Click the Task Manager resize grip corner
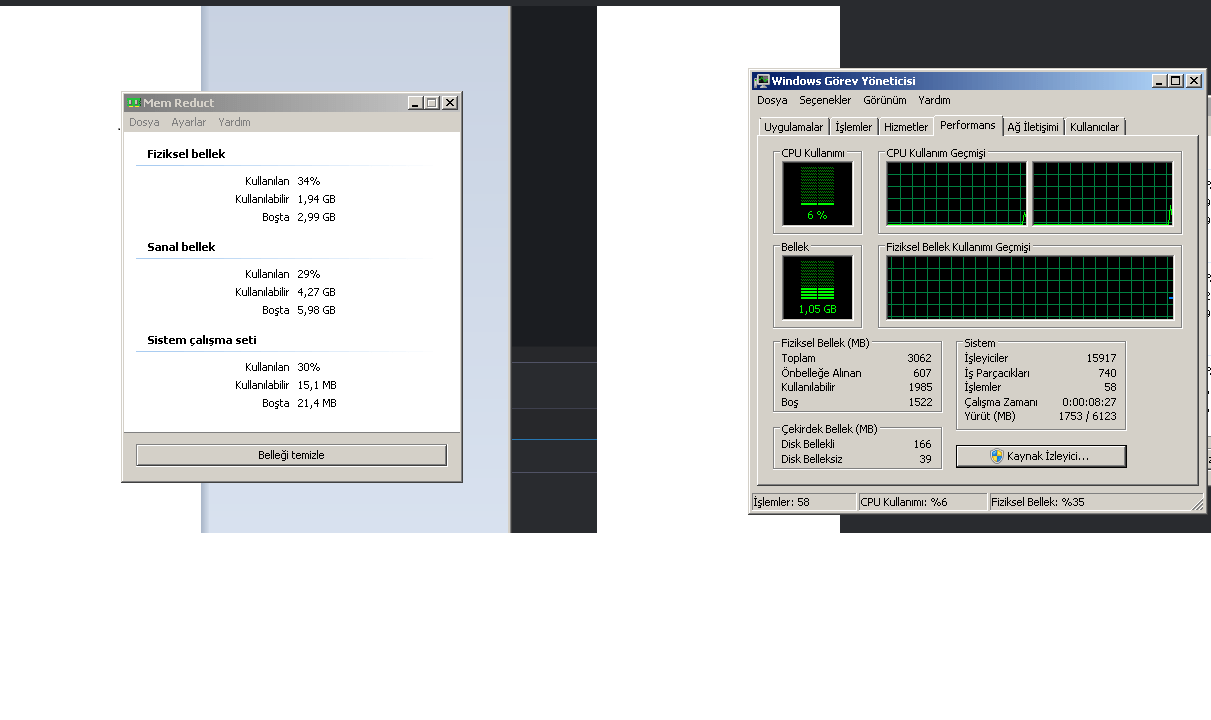Image resolution: width=1211 pixels, height=720 pixels. tap(1197, 504)
